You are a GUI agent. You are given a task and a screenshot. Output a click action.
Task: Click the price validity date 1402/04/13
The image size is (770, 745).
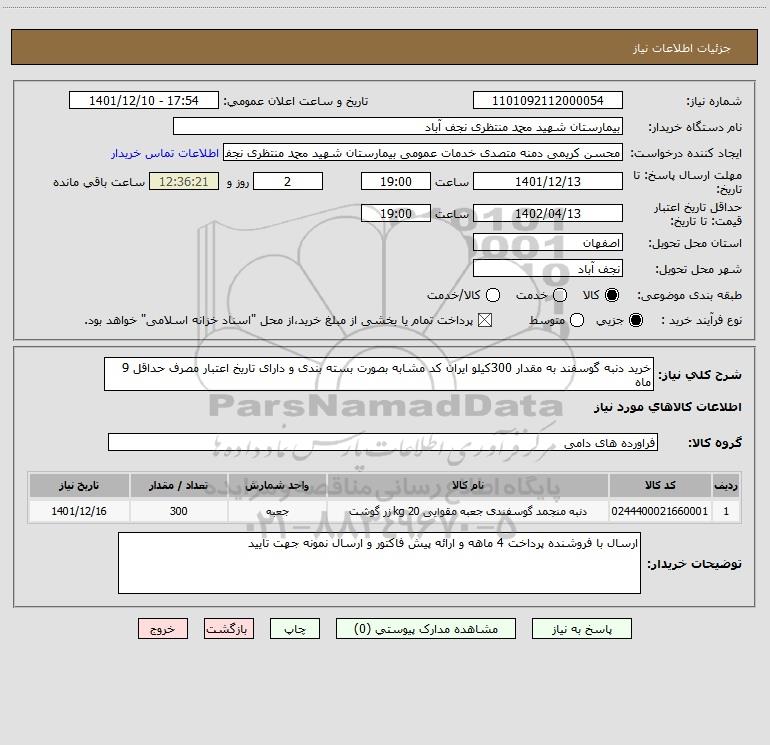[x=548, y=213]
